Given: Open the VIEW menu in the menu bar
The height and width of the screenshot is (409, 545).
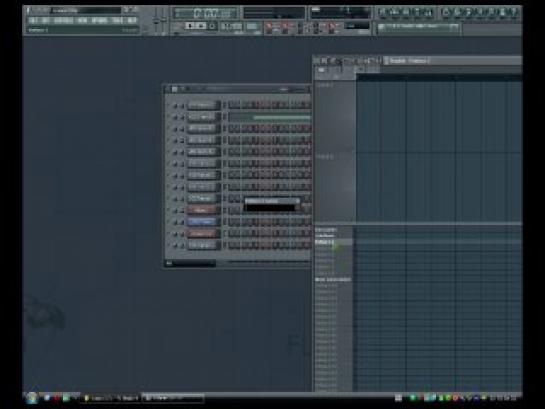Looking at the screenshot, I should click(x=82, y=21).
